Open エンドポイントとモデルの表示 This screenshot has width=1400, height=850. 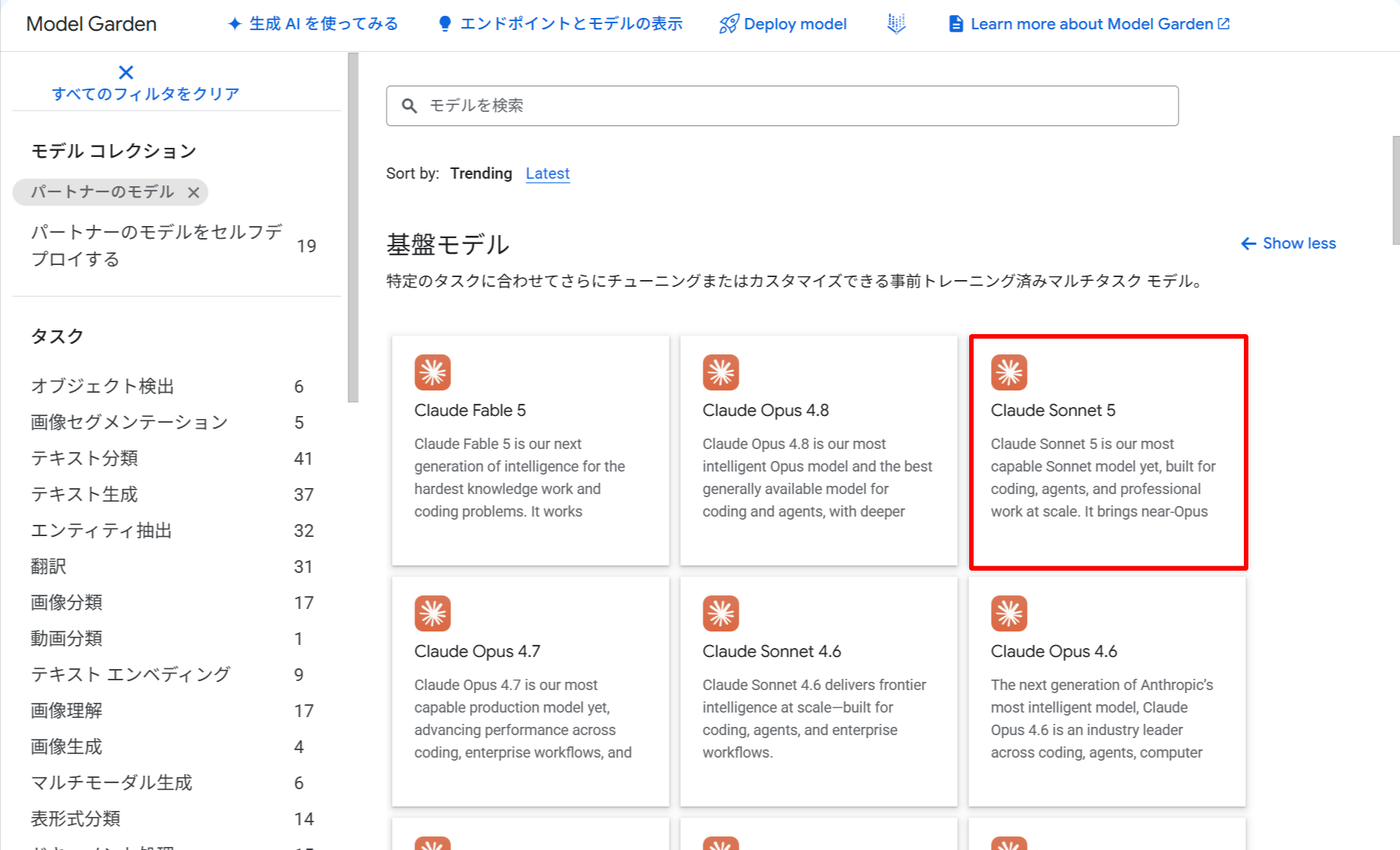[x=571, y=24]
